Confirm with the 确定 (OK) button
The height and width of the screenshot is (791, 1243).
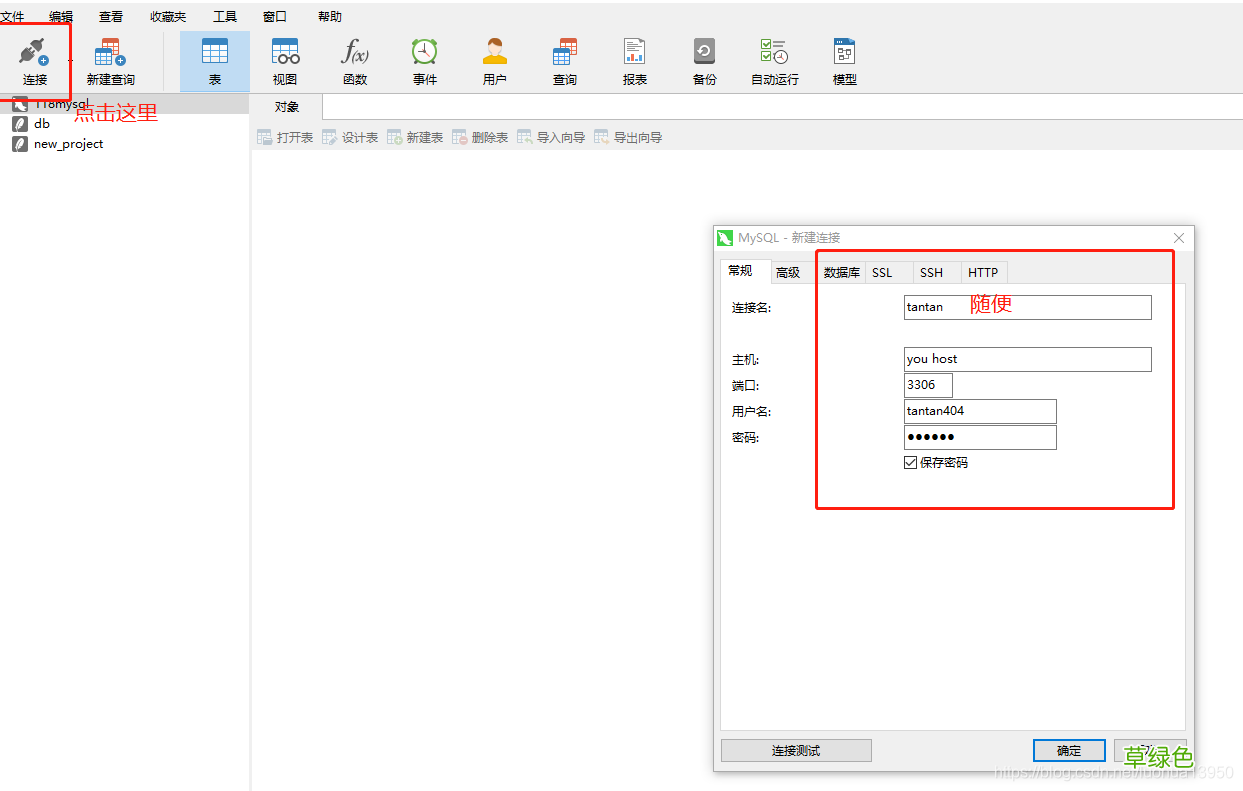[x=1069, y=750]
